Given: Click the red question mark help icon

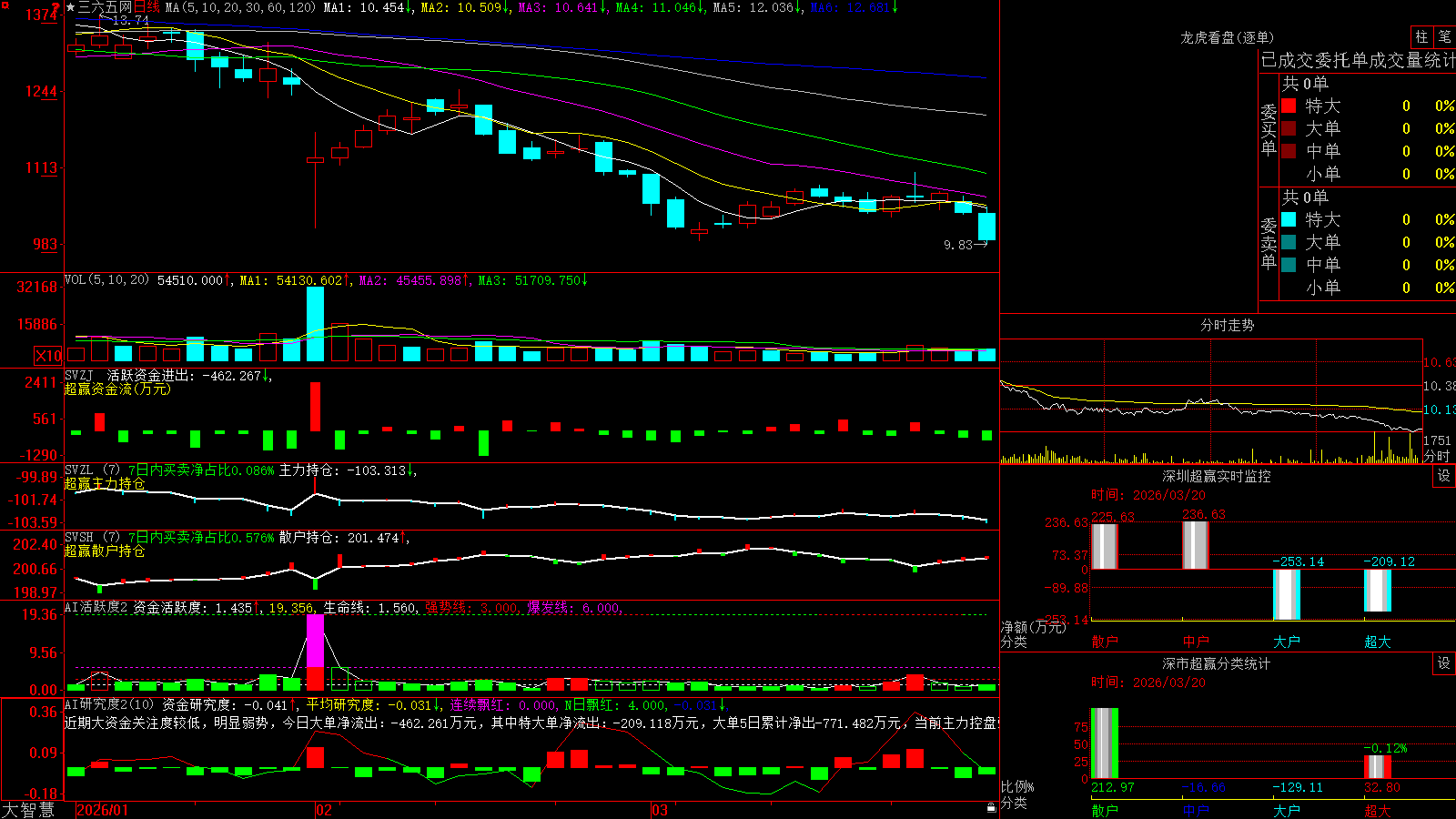Looking at the screenshot, I should [56, 7].
